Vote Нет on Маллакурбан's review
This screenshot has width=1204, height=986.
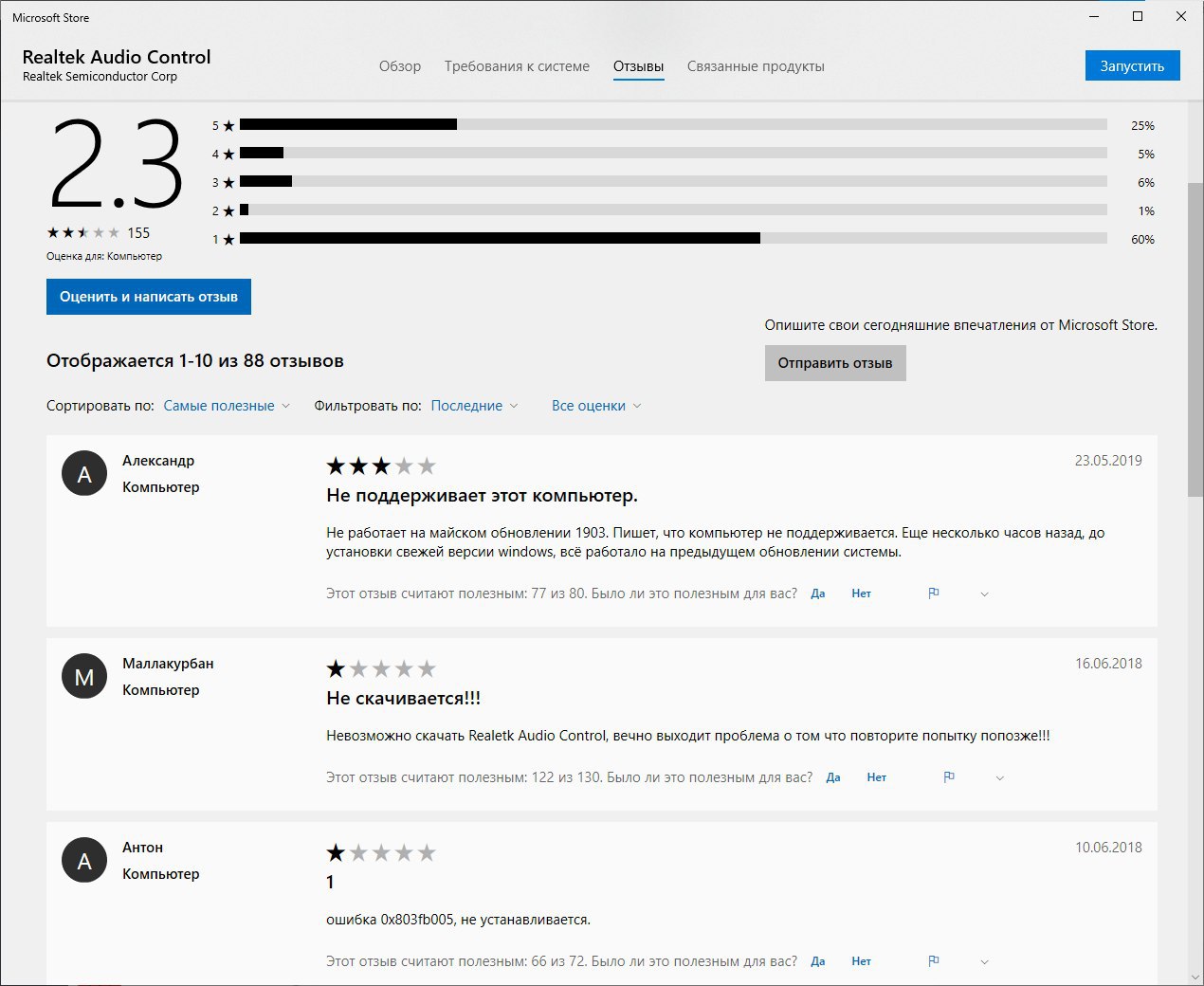click(x=876, y=777)
